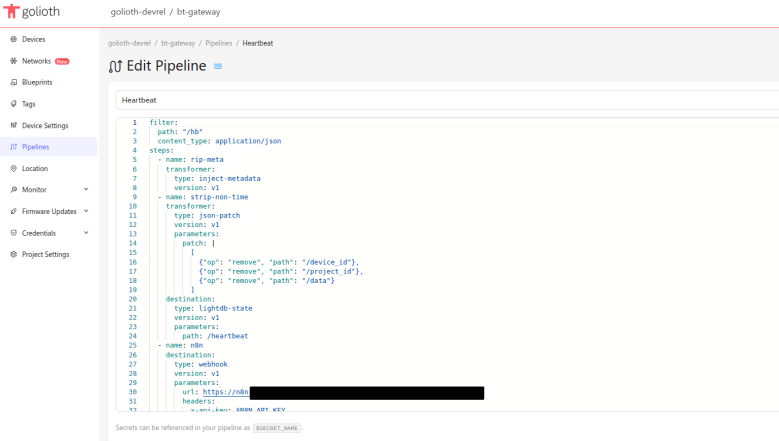Screen dimensions: 779x441
Task: Click the type: webhook line
Action: point(201,364)
